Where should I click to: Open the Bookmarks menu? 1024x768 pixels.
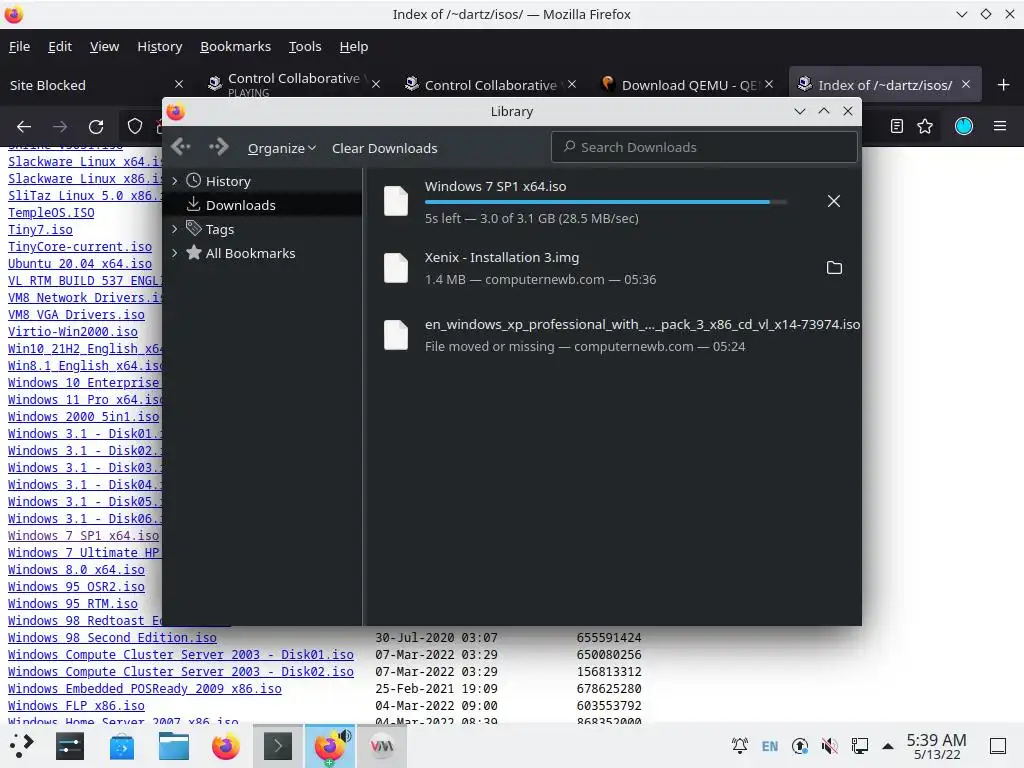pos(235,46)
